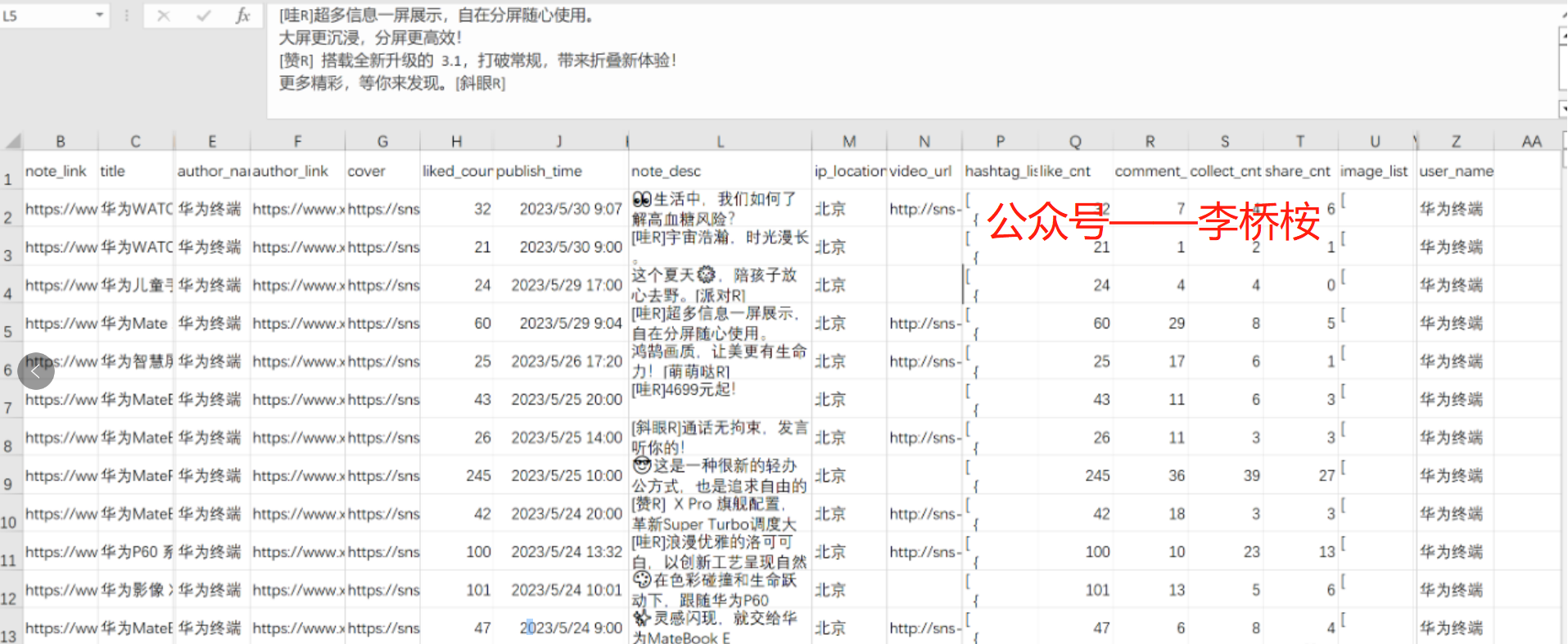1568x644 pixels.
Task: Click note_desc cell starting "鸿鹄画质"
Action: pyautogui.click(x=719, y=361)
